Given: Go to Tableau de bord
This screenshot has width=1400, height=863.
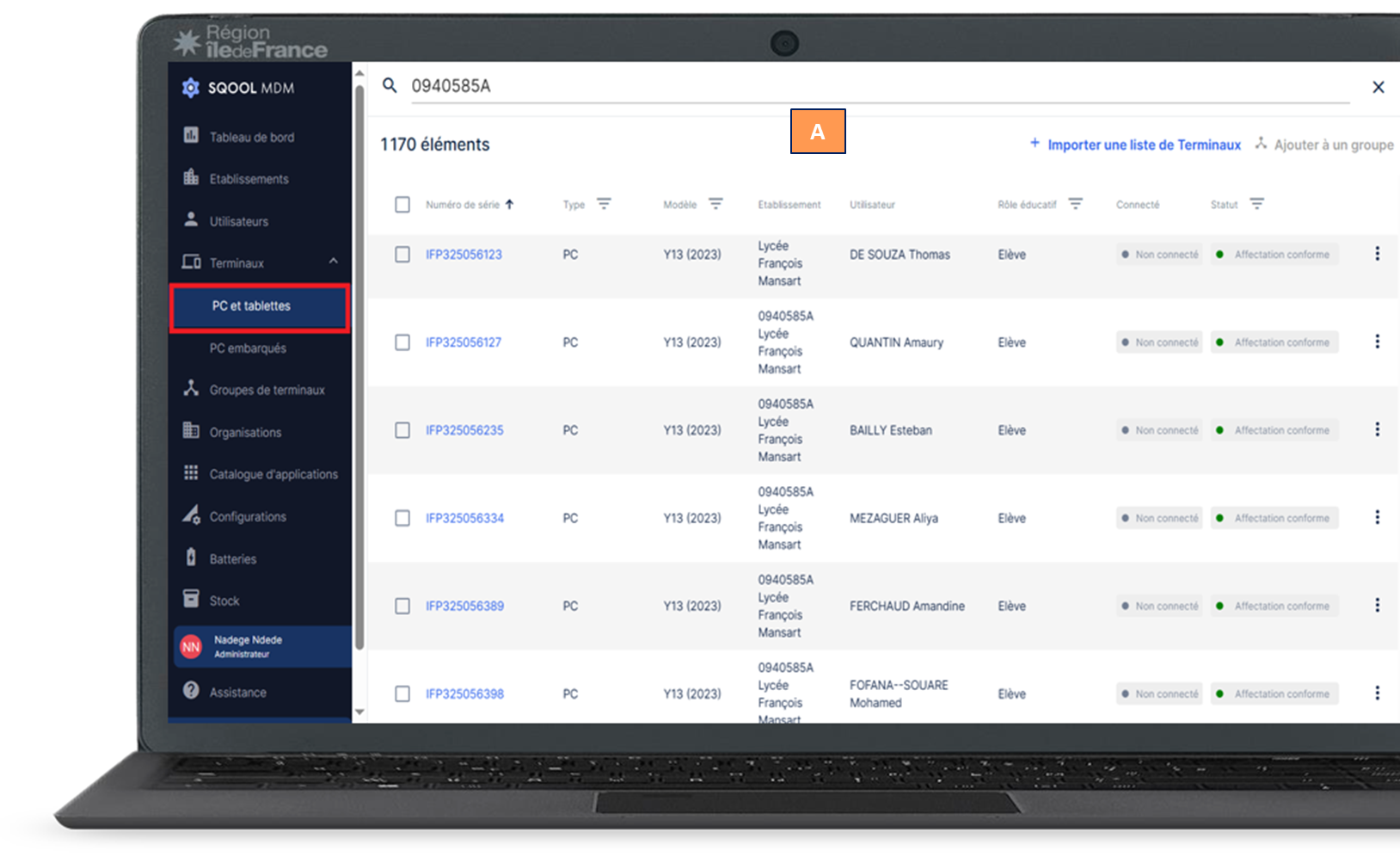Looking at the screenshot, I should [252, 138].
